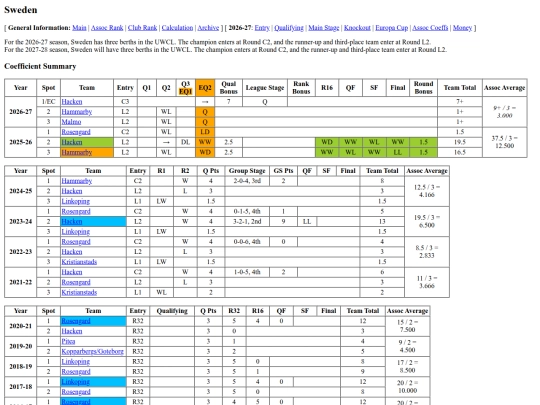This screenshot has width=540, height=405.
Task: Open the Money link
Action: [462, 28]
